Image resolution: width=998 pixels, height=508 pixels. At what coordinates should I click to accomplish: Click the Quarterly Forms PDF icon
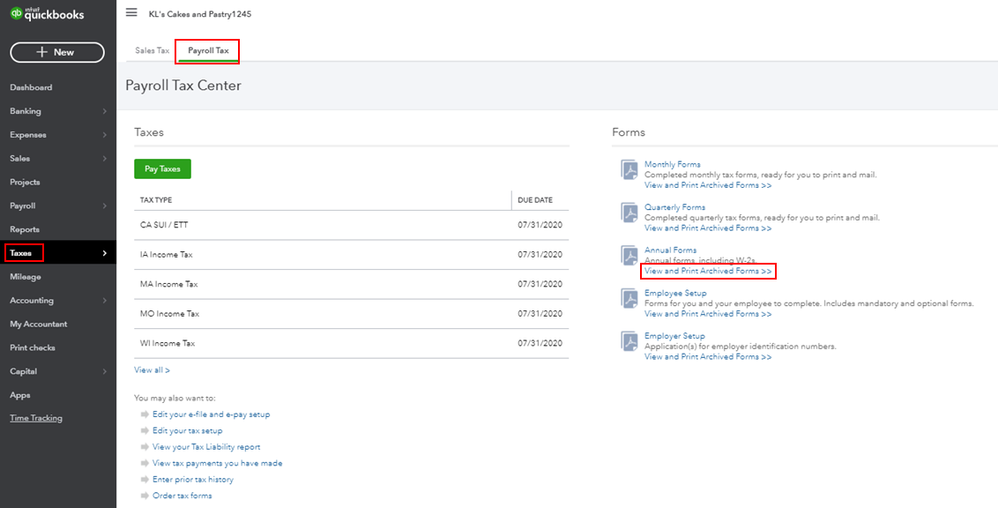[x=629, y=212]
